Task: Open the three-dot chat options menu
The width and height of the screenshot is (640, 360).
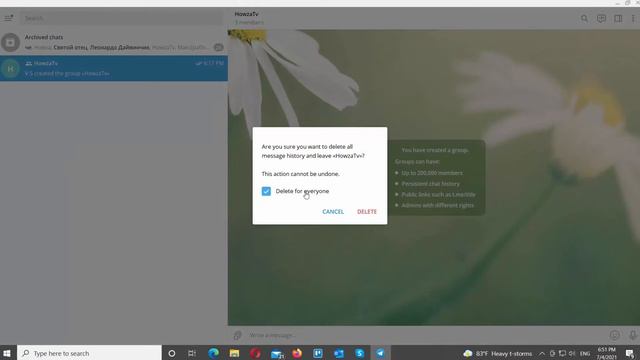Action: (633, 18)
